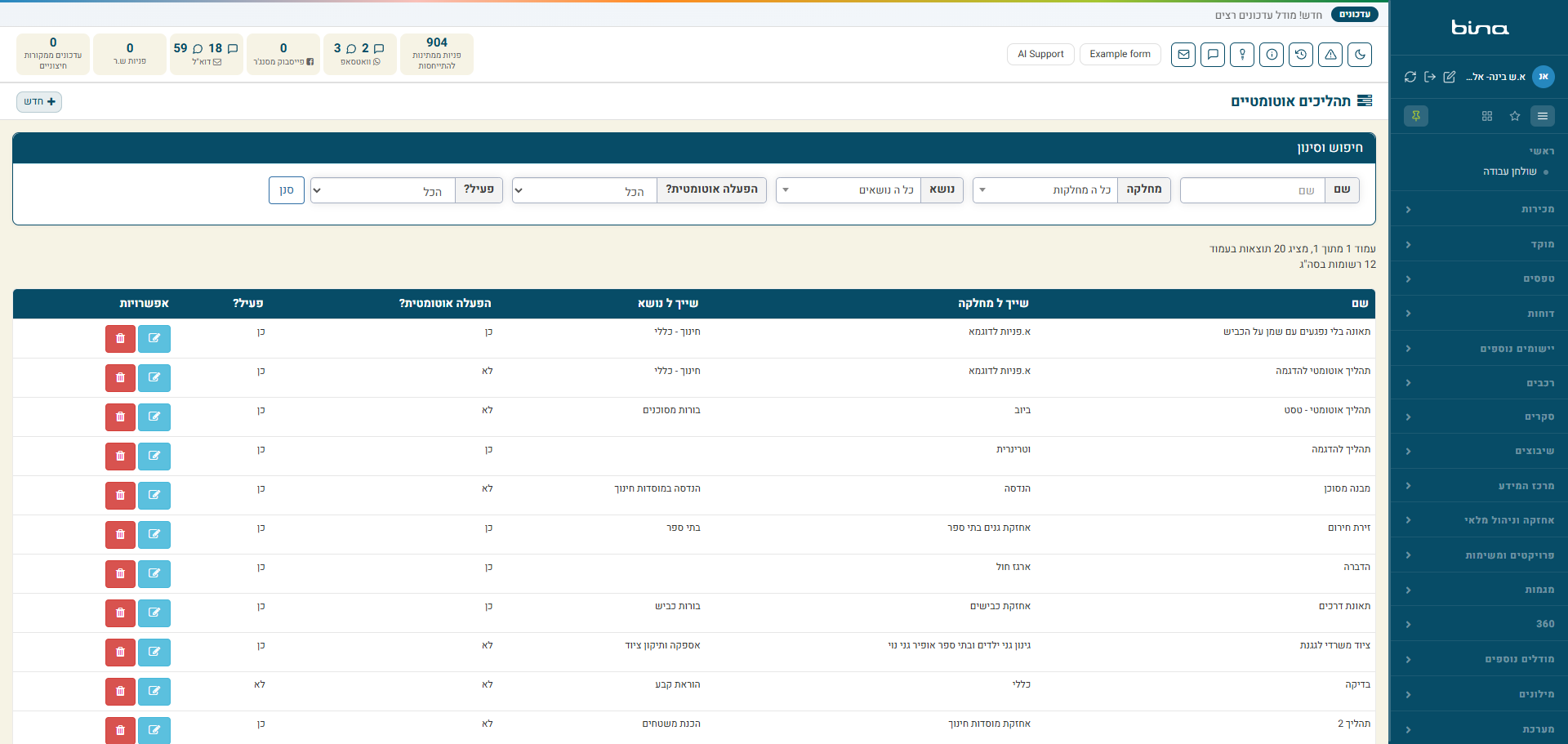Delete row תאונה בלי נפגעים עם שמן על הכביש

coord(120,338)
